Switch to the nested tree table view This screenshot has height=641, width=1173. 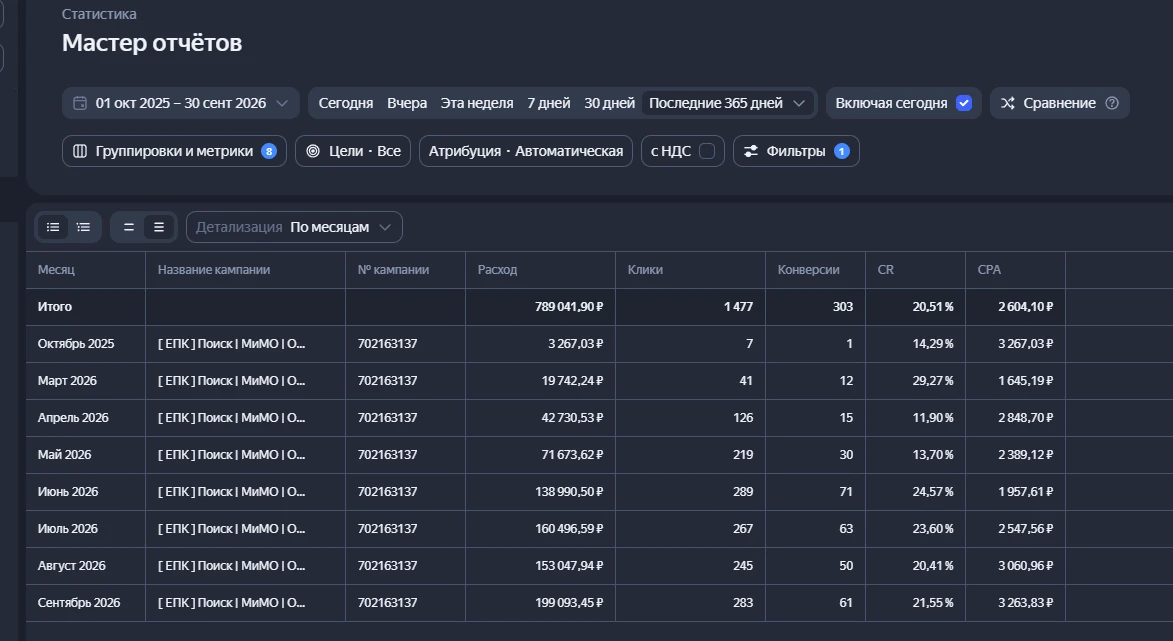tap(83, 227)
